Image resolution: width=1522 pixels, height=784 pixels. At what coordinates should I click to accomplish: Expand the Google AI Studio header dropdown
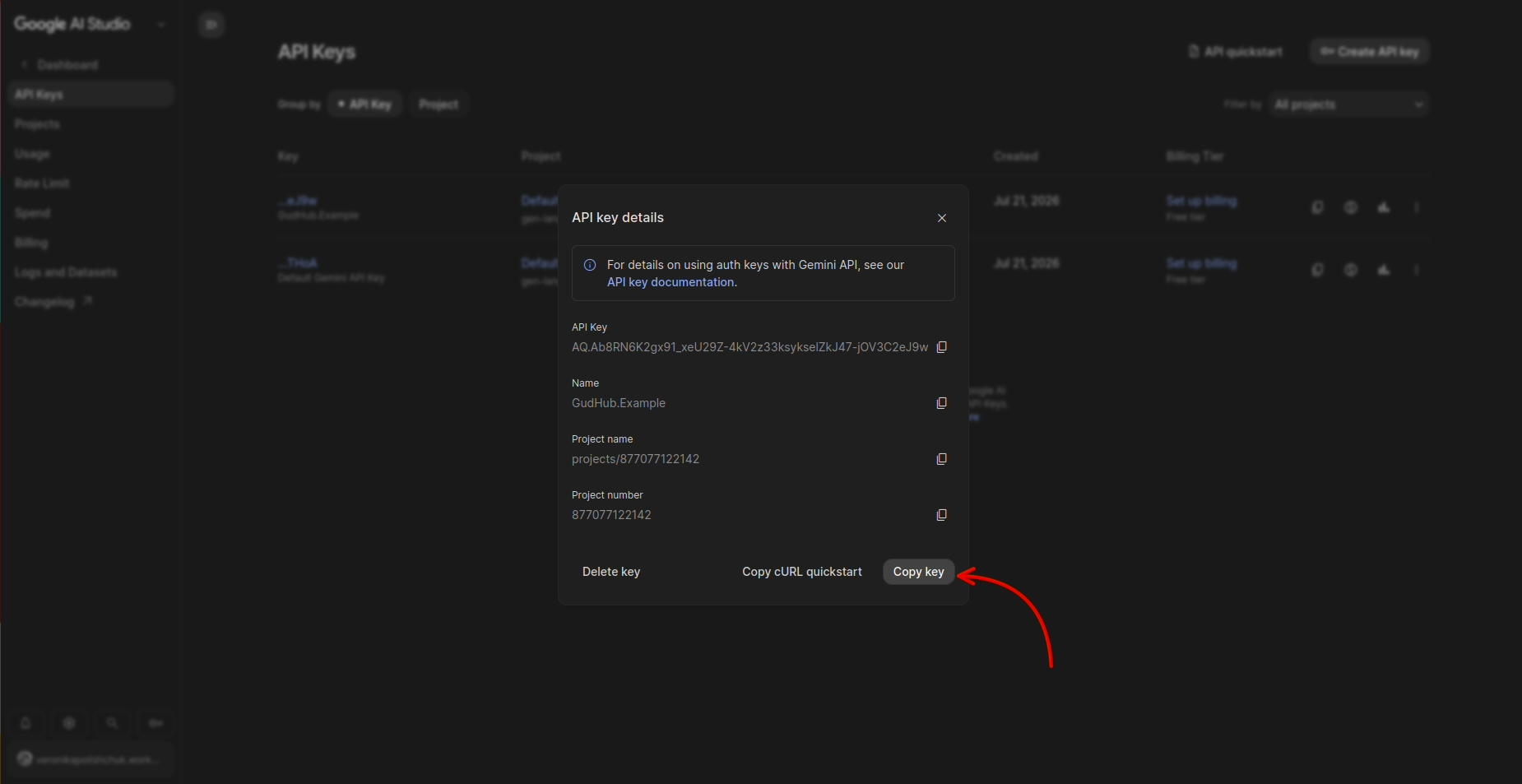point(161,25)
